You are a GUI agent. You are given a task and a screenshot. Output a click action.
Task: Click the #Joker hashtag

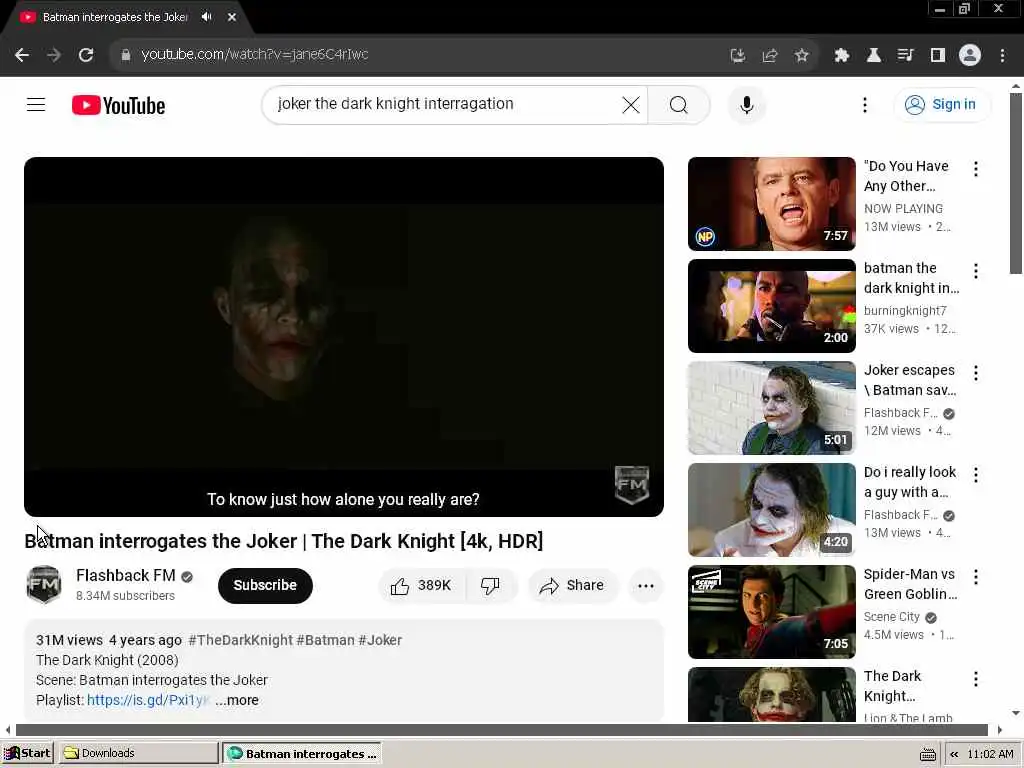point(380,640)
